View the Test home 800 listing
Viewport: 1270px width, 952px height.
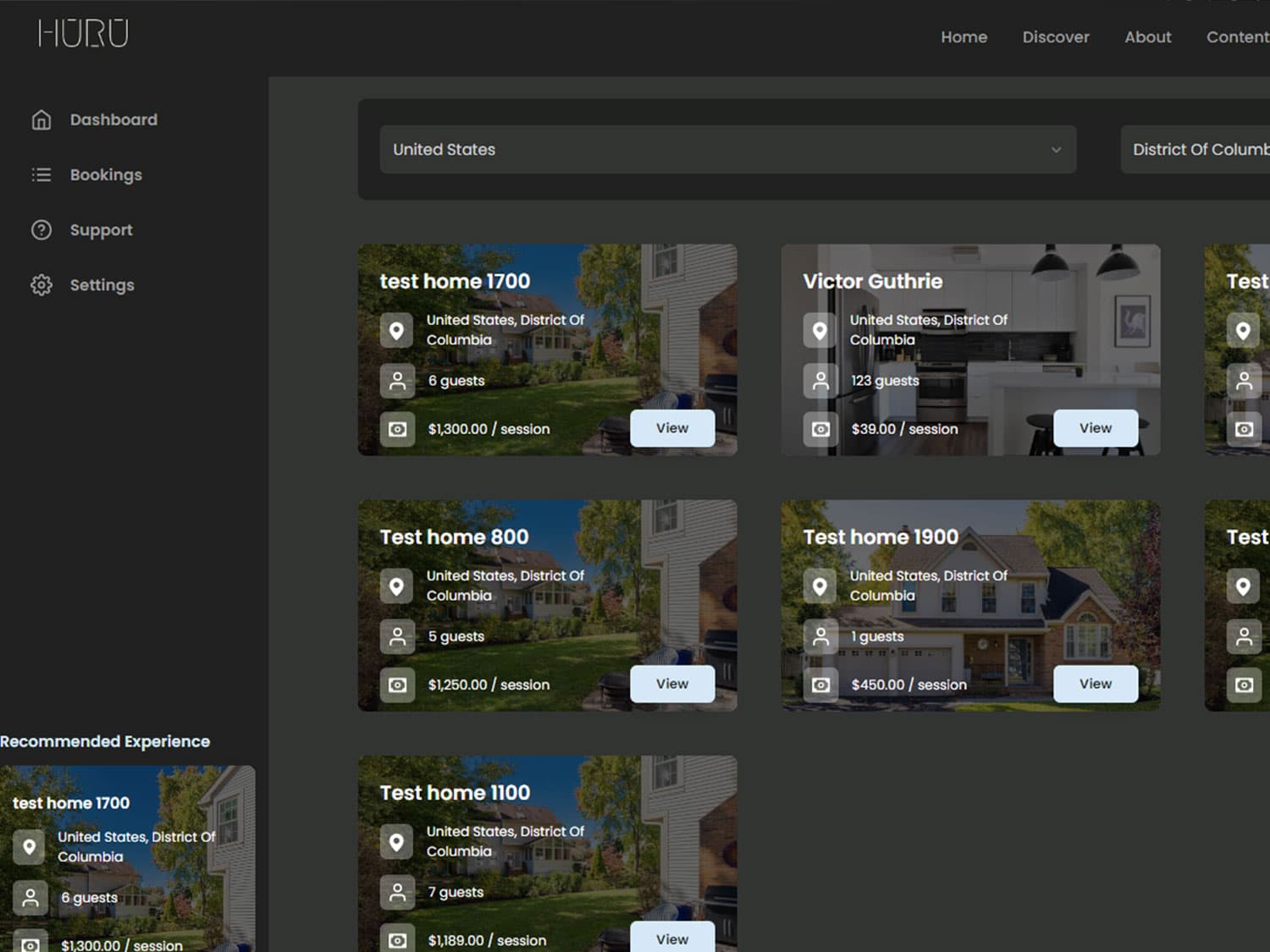point(672,684)
